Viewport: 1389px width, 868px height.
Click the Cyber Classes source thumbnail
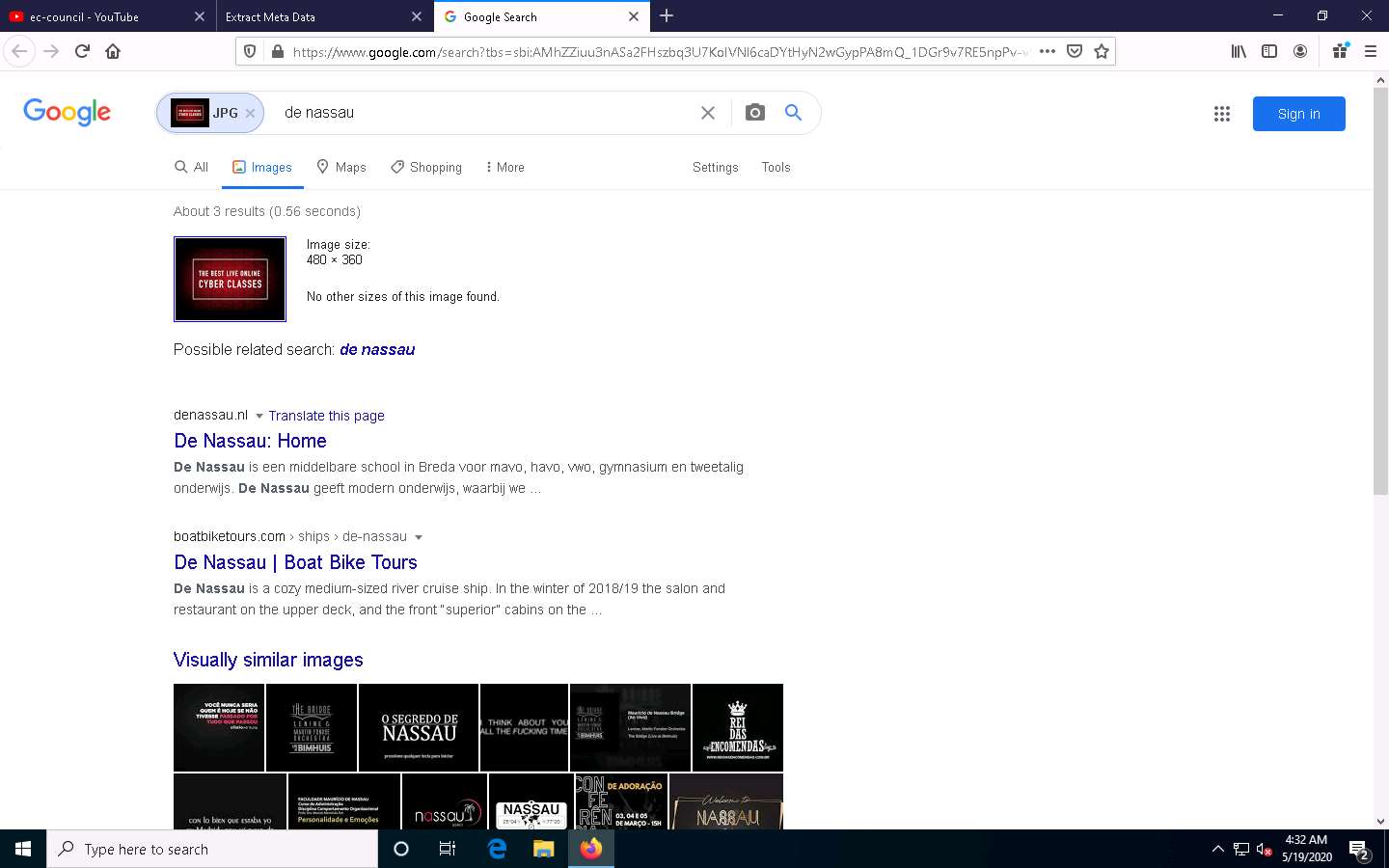(x=230, y=279)
